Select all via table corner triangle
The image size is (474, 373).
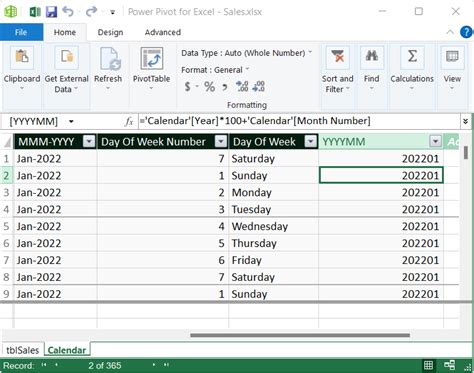coord(7,142)
